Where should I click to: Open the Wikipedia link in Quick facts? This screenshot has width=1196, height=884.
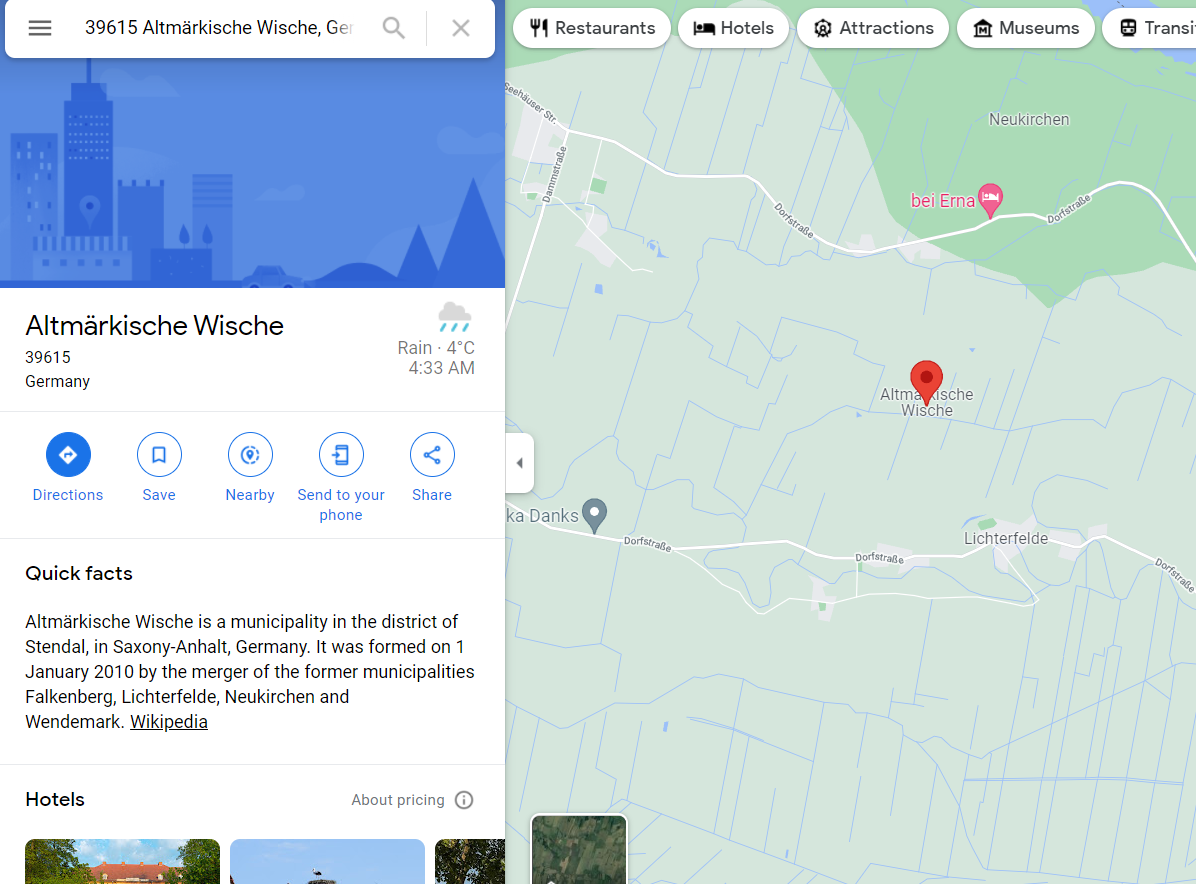169,722
